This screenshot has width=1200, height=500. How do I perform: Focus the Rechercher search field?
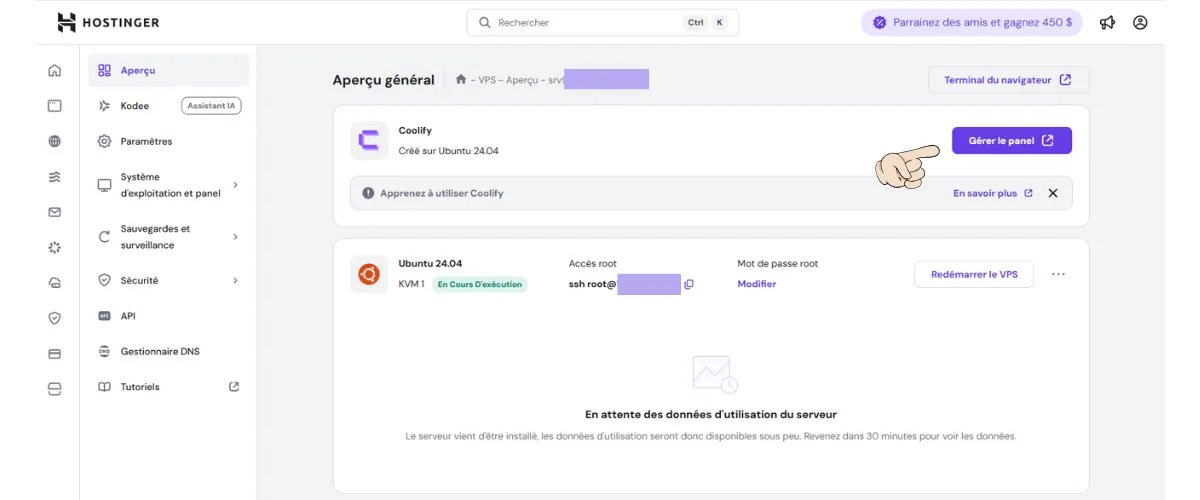pyautogui.click(x=603, y=22)
